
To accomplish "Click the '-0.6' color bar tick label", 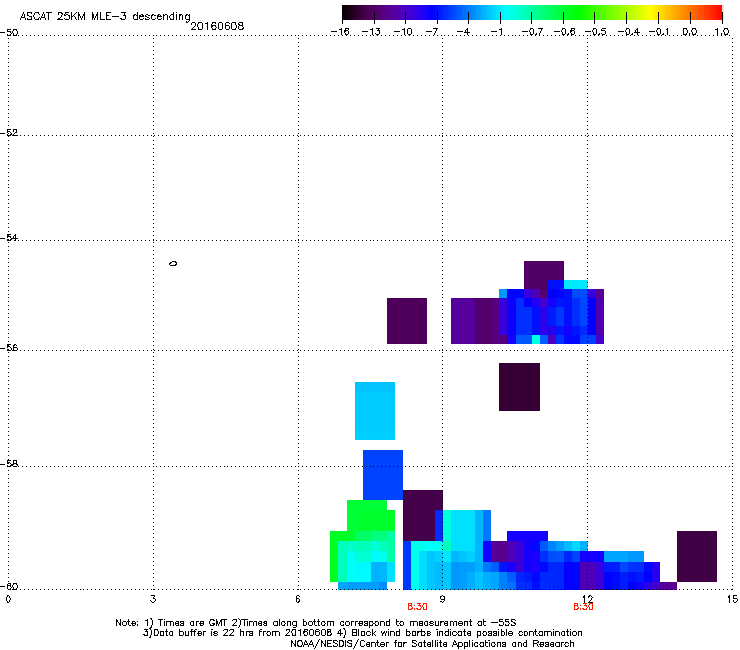I will [x=563, y=32].
